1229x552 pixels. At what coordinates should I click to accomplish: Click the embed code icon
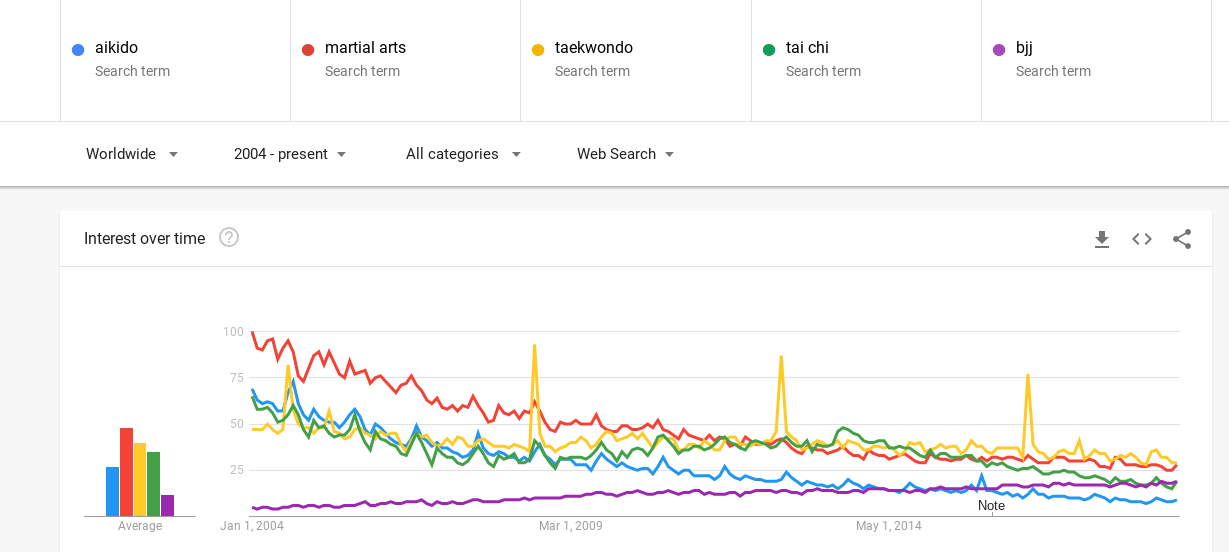tap(1142, 239)
